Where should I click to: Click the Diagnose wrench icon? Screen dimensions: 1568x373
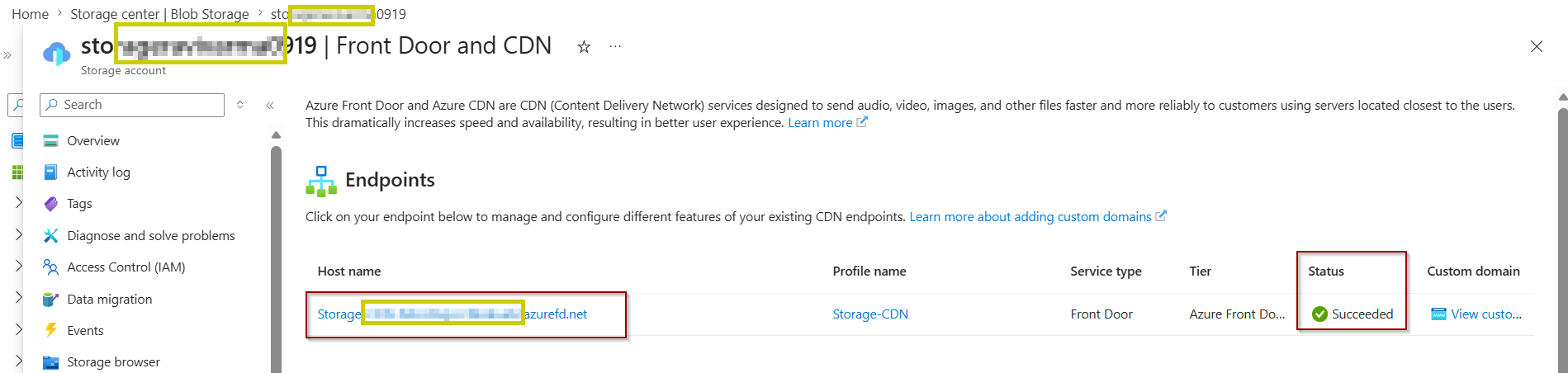(x=50, y=236)
